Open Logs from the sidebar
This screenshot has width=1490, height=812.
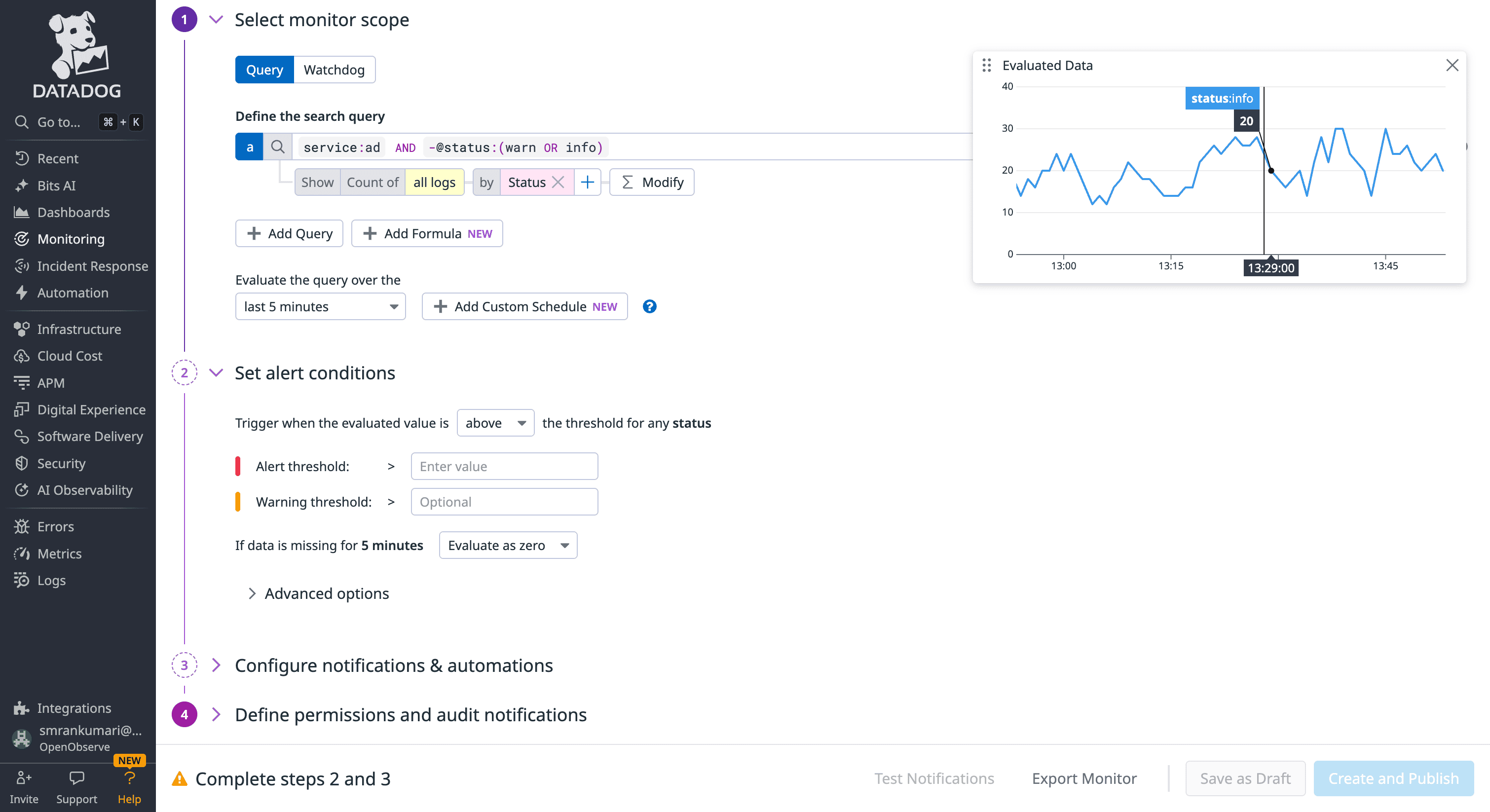51,580
